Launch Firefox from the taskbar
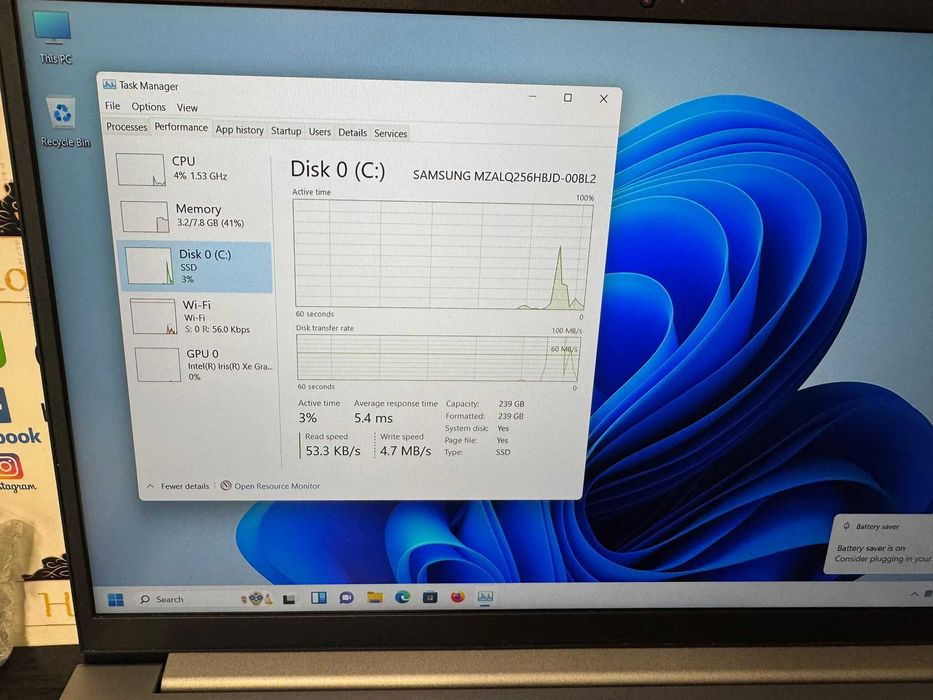Screen dimensions: 933x700 [x=458, y=596]
